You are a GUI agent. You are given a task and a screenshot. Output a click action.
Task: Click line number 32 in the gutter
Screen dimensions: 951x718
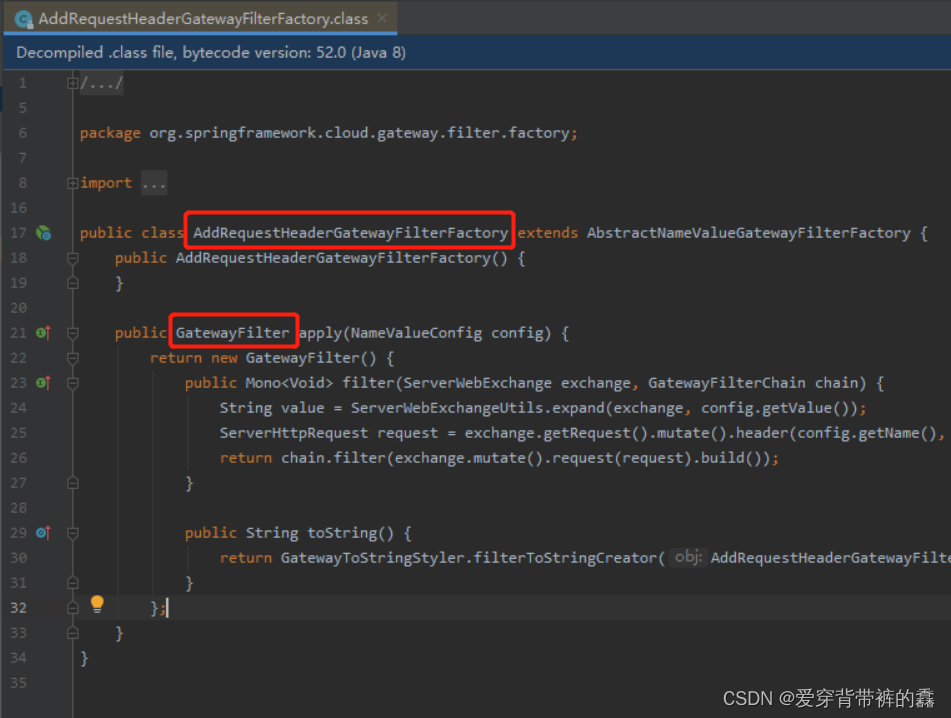18,608
